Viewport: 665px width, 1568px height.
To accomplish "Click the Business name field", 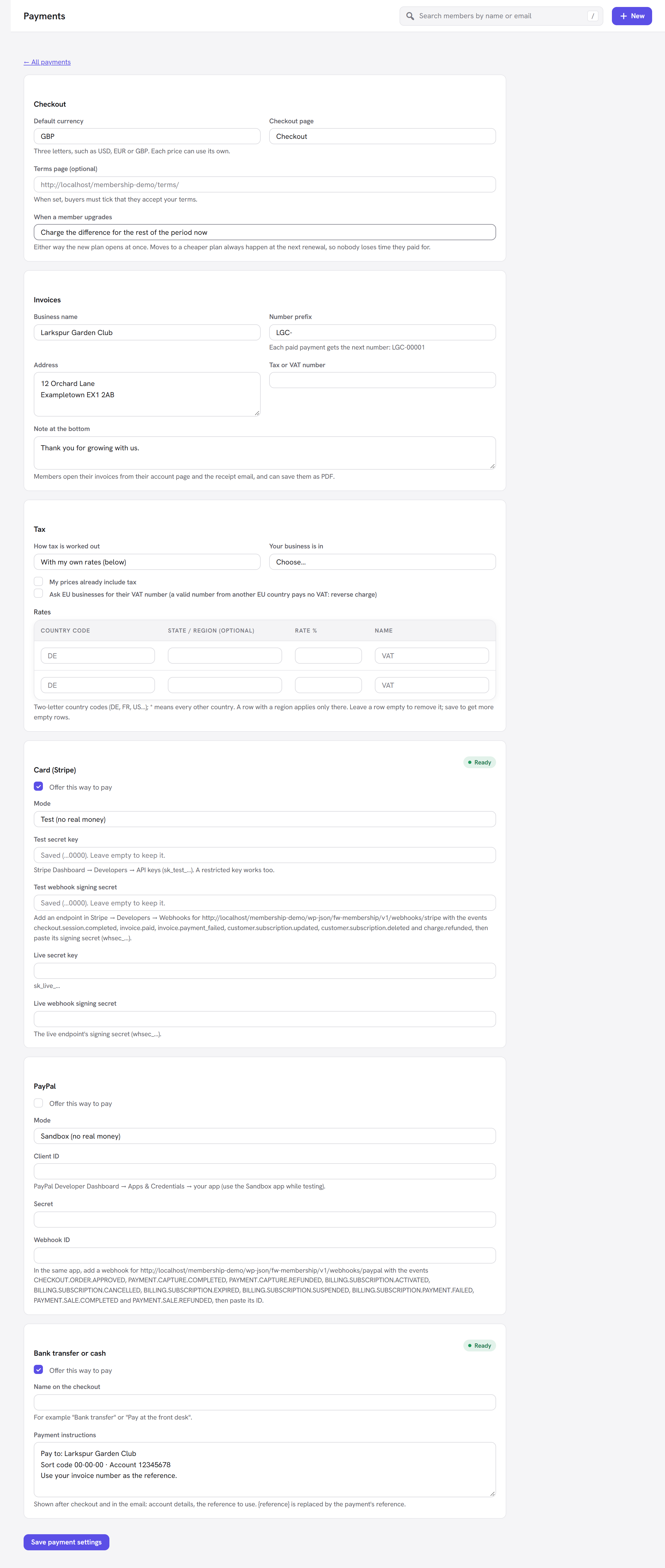I will [x=147, y=332].
